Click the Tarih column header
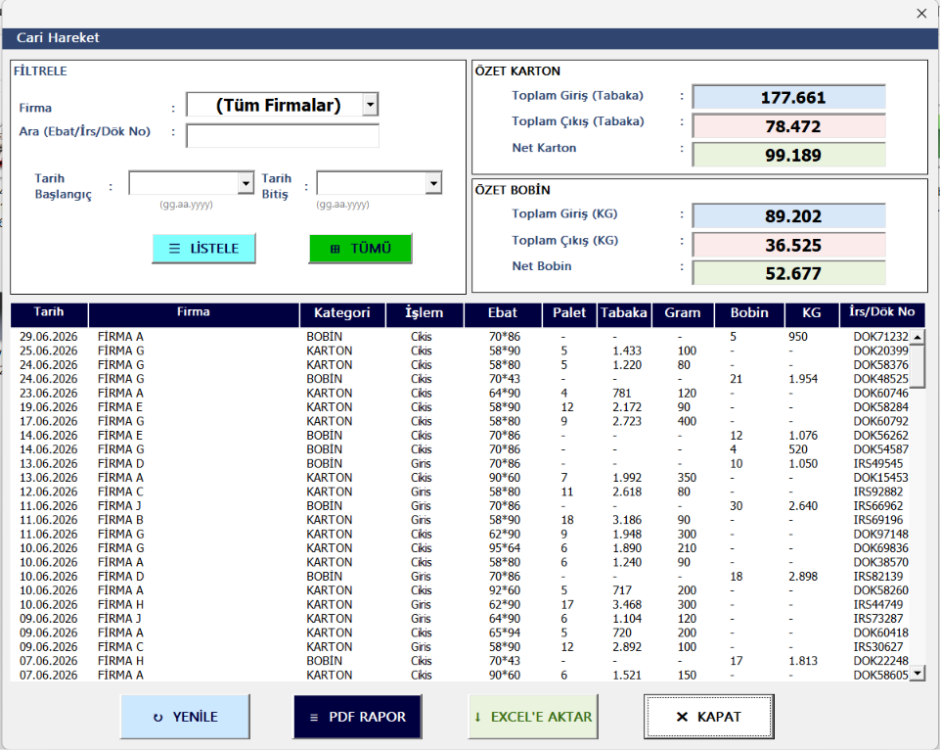This screenshot has height=750, width=940. (x=49, y=314)
